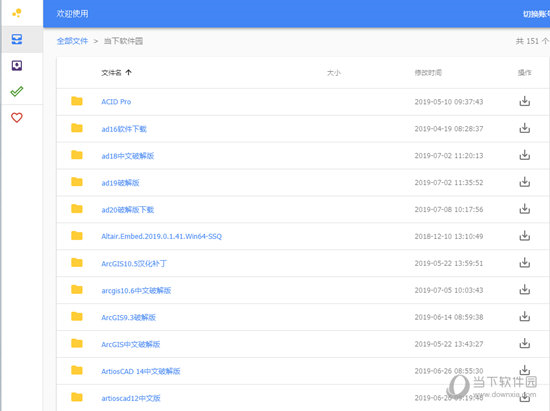Download the ad16软件下载 folder

[x=524, y=128]
